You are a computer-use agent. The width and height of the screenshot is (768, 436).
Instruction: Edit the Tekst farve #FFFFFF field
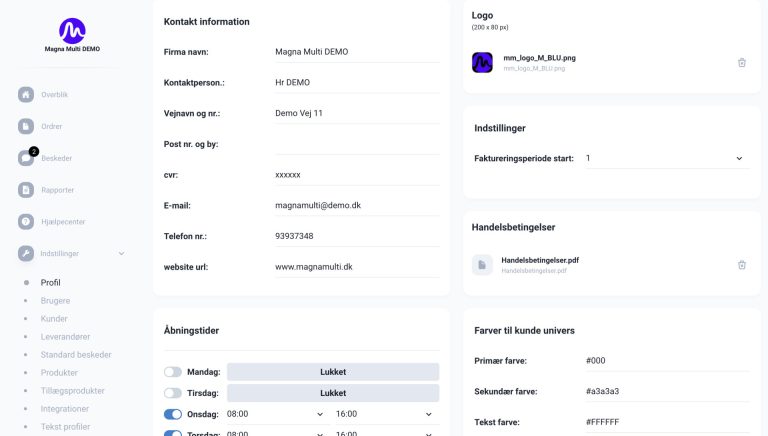click(668, 422)
